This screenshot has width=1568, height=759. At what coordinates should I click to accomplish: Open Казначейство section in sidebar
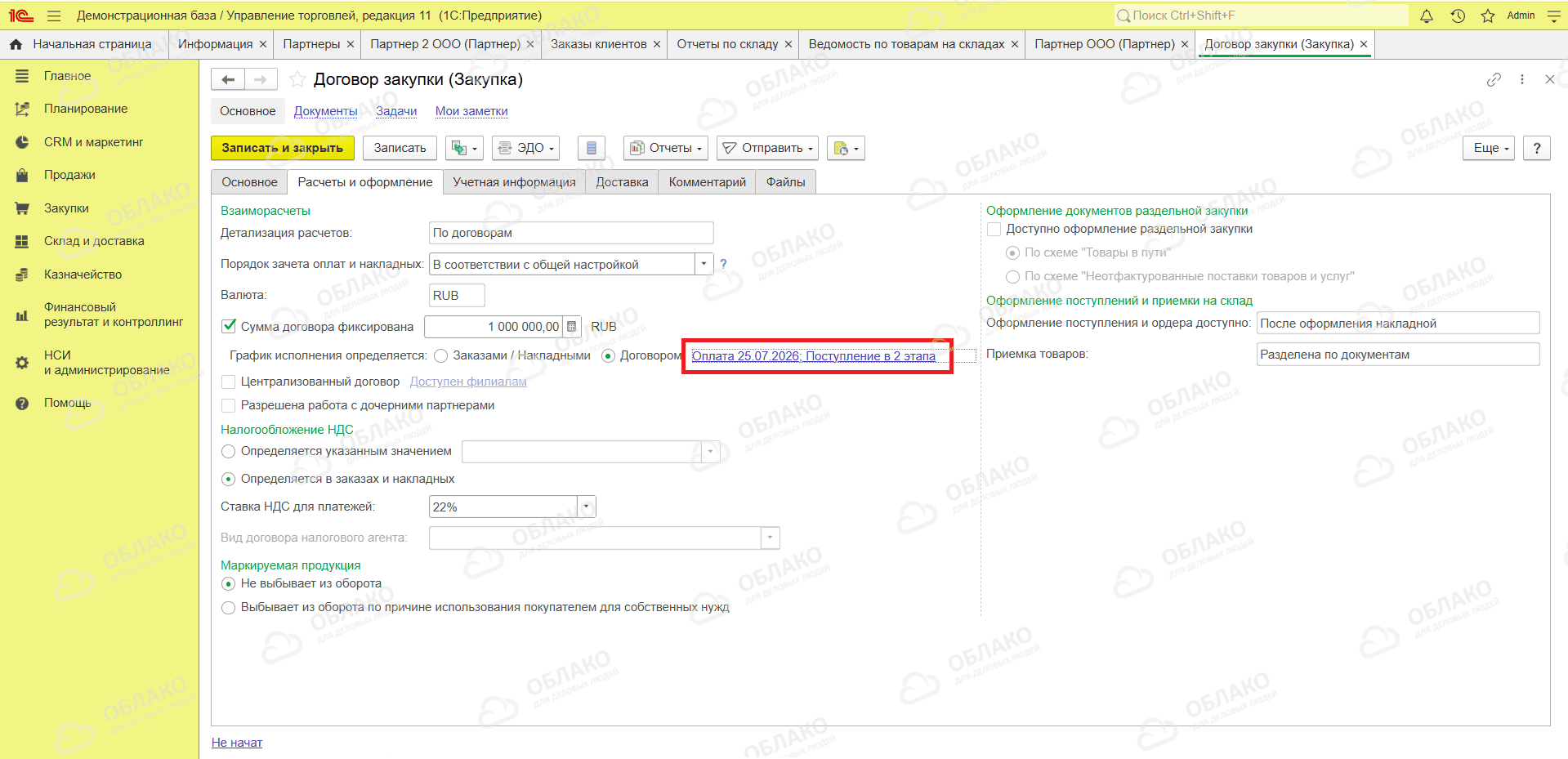point(83,275)
